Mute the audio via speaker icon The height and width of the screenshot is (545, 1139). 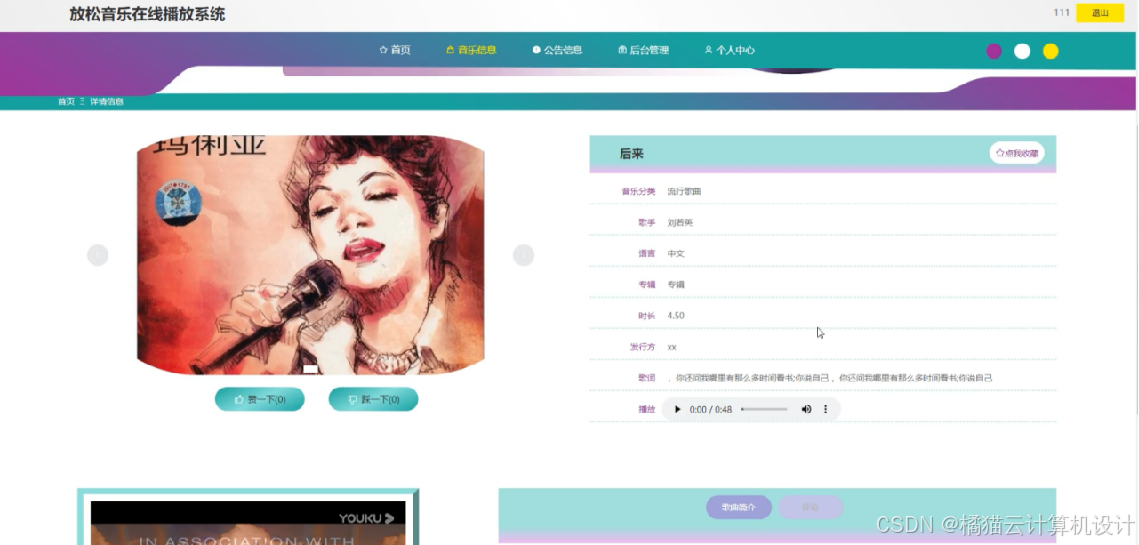coord(806,409)
